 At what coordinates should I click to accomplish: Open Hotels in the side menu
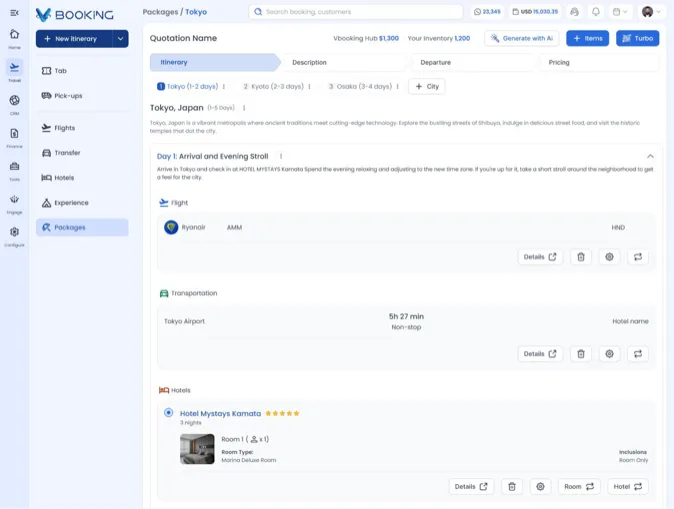coord(82,178)
